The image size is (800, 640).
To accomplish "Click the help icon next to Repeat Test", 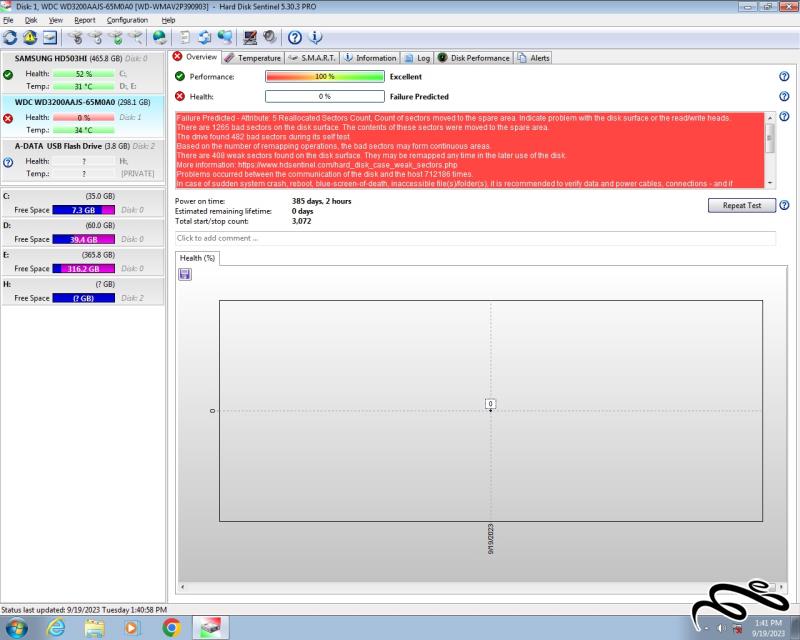I will pos(784,205).
